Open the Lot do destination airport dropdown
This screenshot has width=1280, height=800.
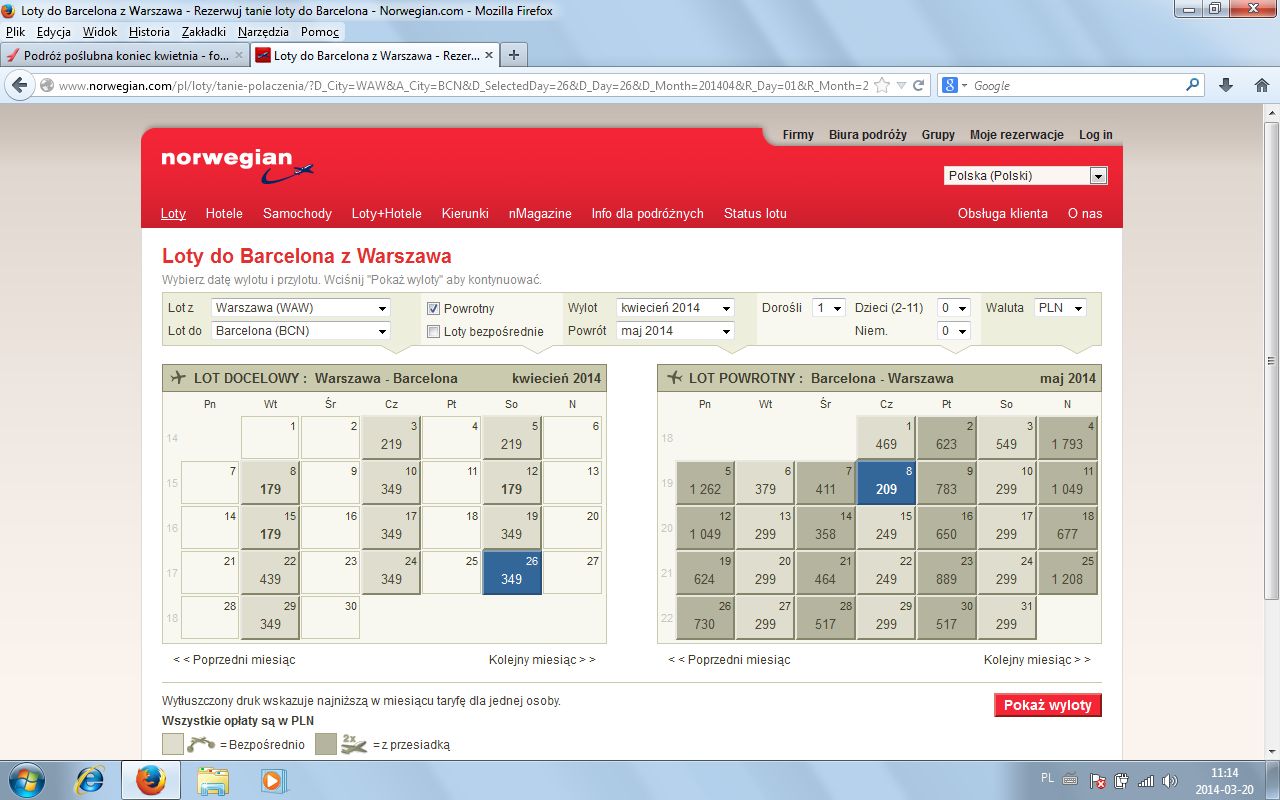(301, 331)
